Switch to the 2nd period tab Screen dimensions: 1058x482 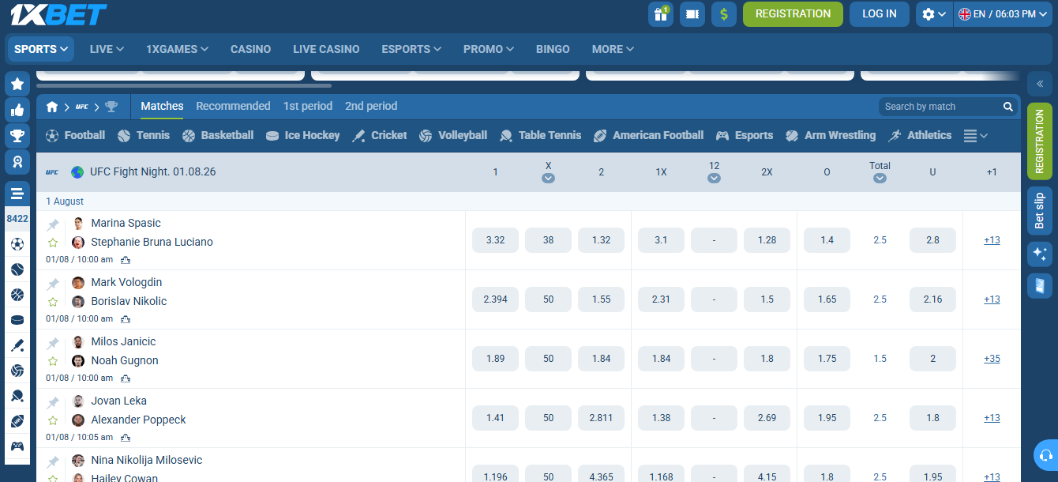[371, 106]
